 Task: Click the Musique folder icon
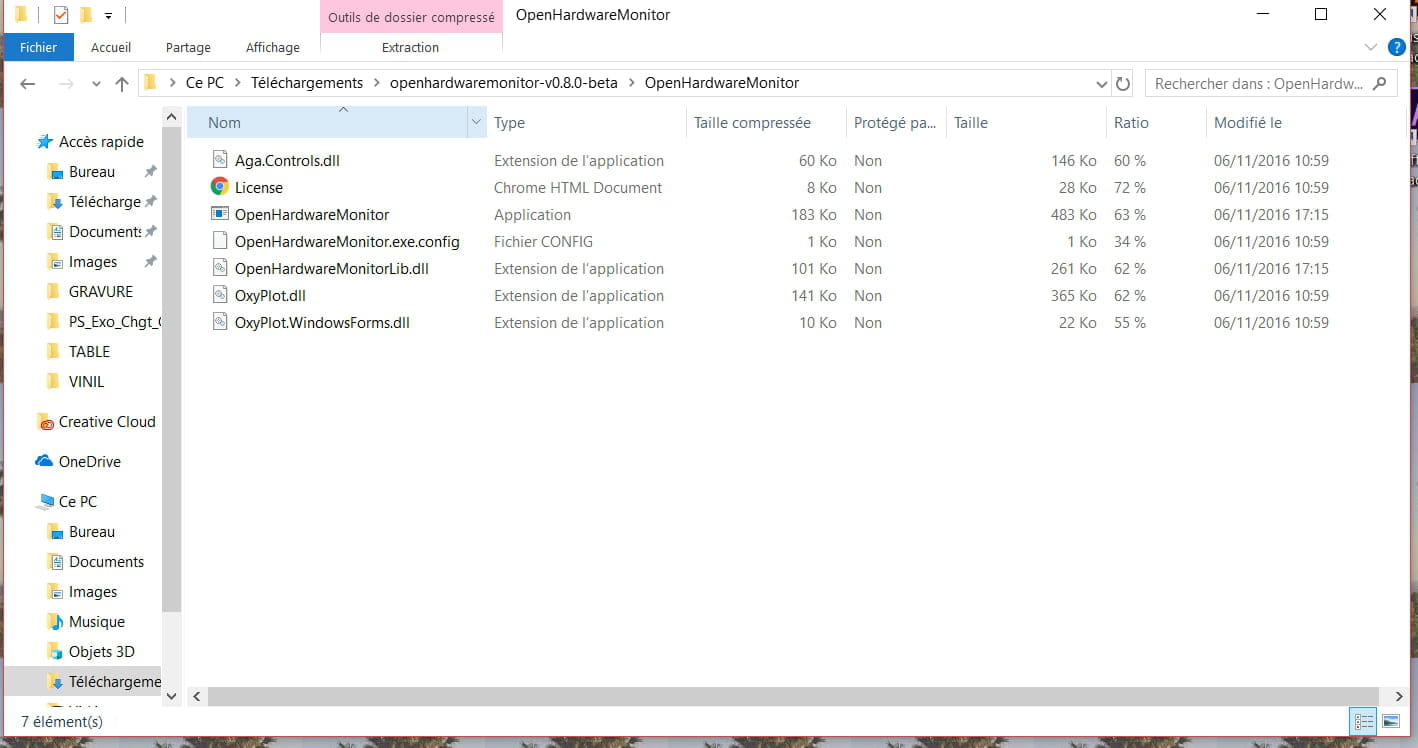coord(56,622)
